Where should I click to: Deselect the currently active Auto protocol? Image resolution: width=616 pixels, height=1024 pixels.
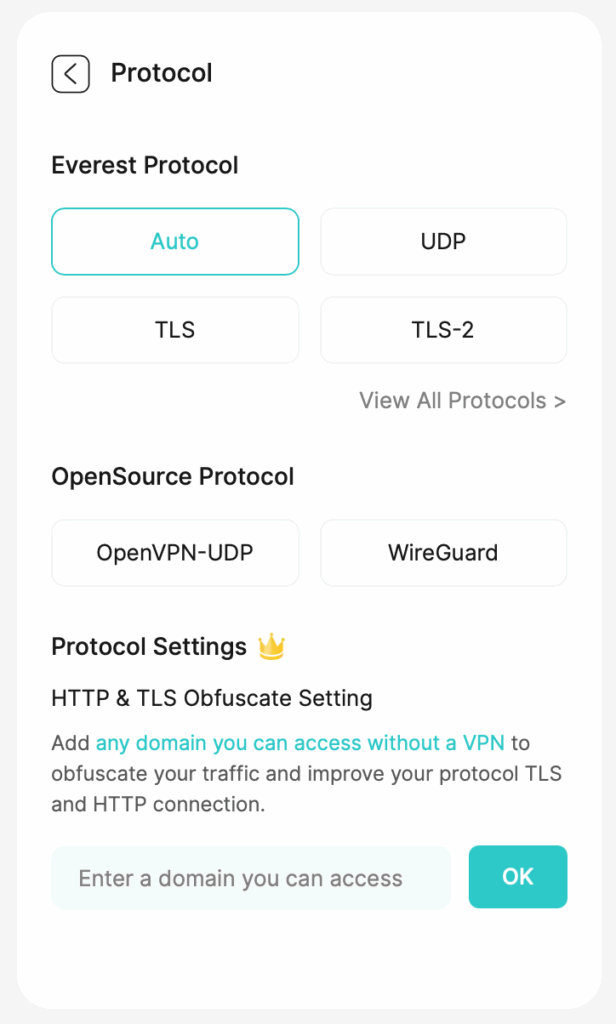coord(175,241)
